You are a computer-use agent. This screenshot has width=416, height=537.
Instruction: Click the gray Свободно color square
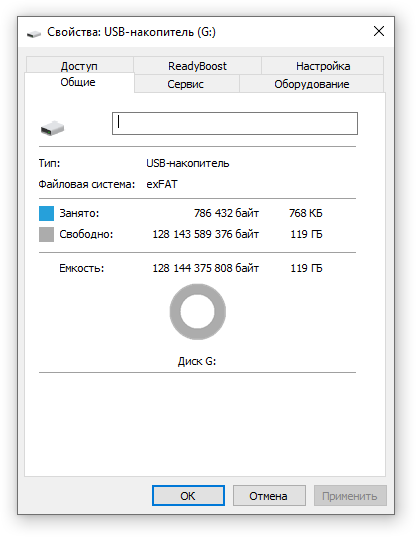46,235
